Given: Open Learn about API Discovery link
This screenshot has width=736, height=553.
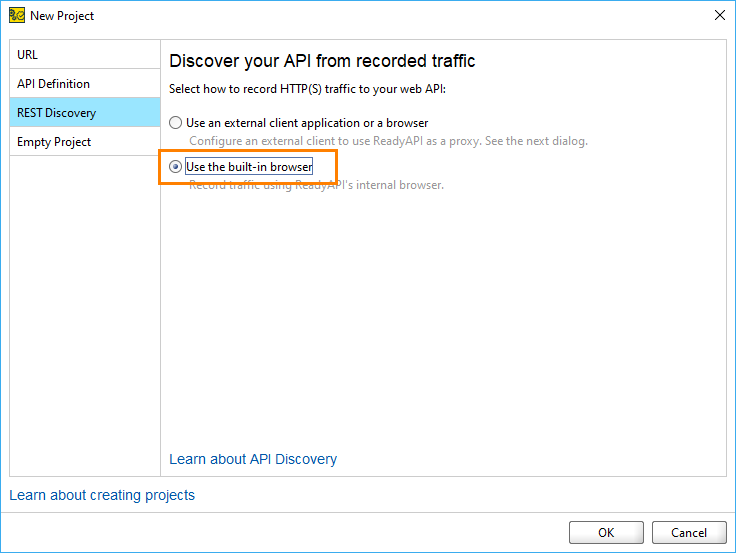Looking at the screenshot, I should point(253,459).
